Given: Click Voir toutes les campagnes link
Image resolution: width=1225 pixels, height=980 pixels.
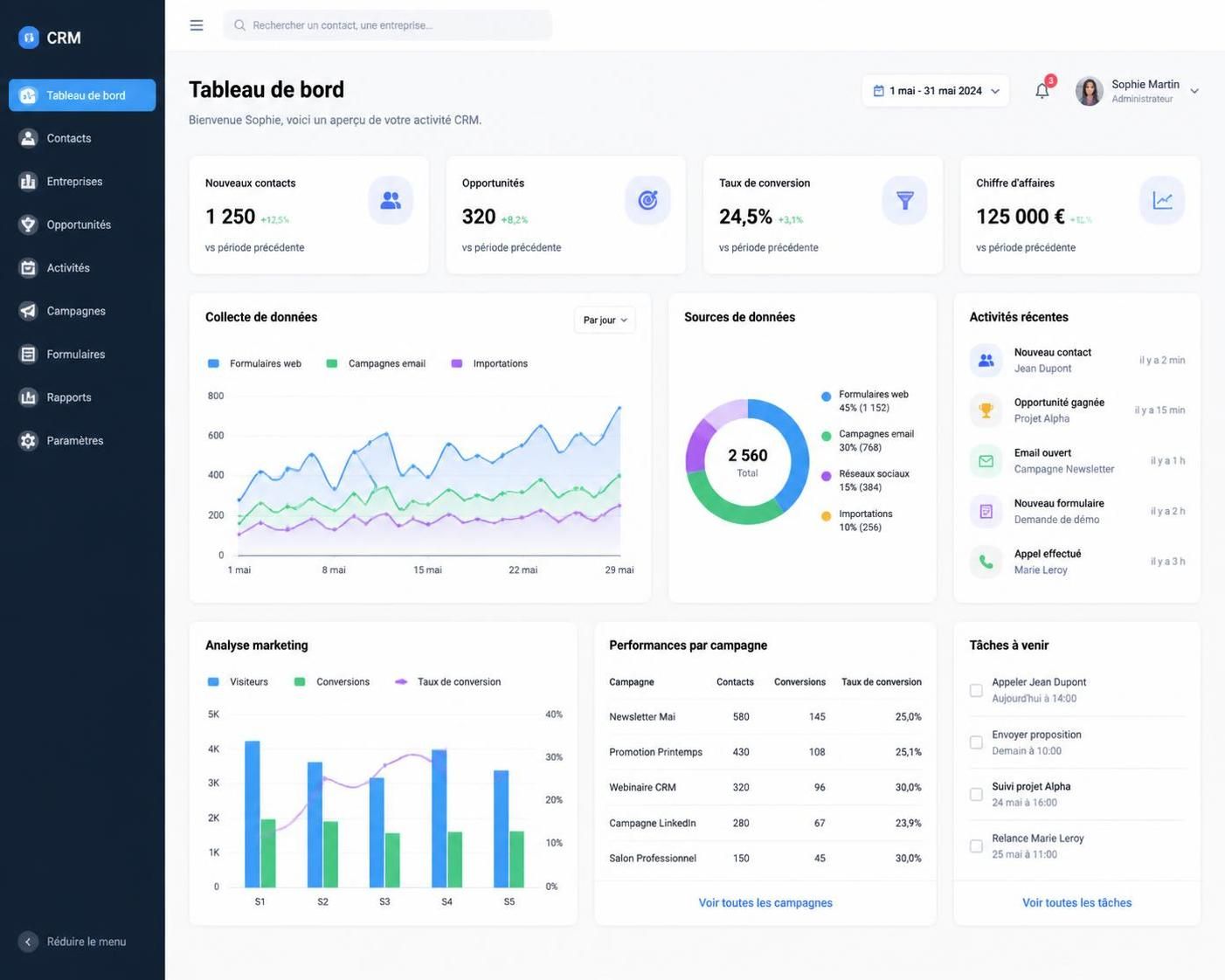Looking at the screenshot, I should [x=765, y=903].
